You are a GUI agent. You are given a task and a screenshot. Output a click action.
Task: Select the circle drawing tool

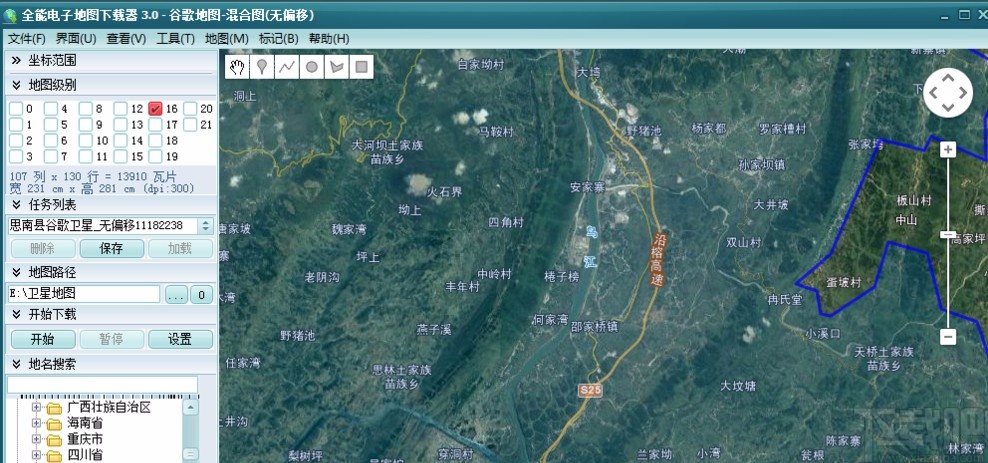pos(311,67)
